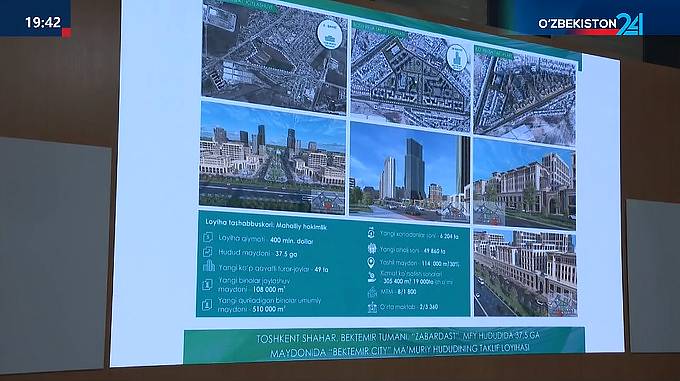Open the street-level building render at bottom right
This screenshot has width=680, height=381.
(525, 273)
